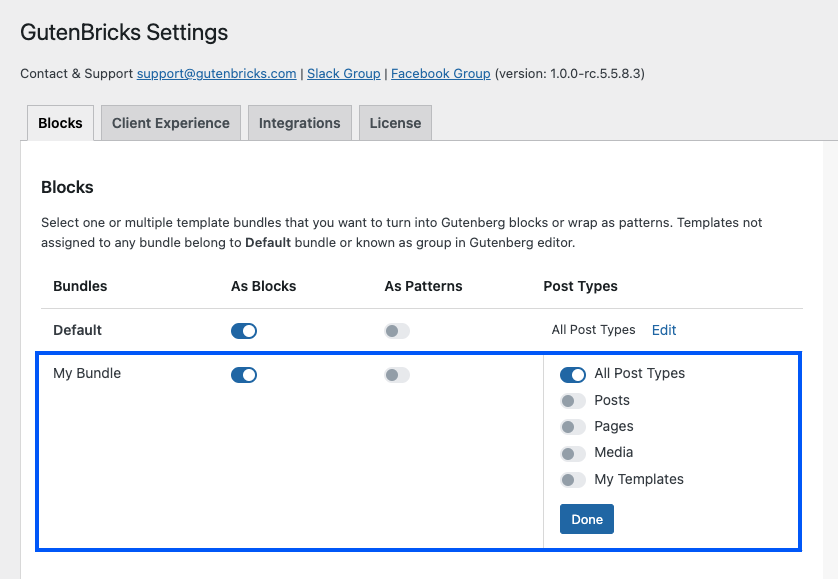Screen dimensions: 838x579
Task: Visit the Facebook Group link
Action: pos(440,74)
